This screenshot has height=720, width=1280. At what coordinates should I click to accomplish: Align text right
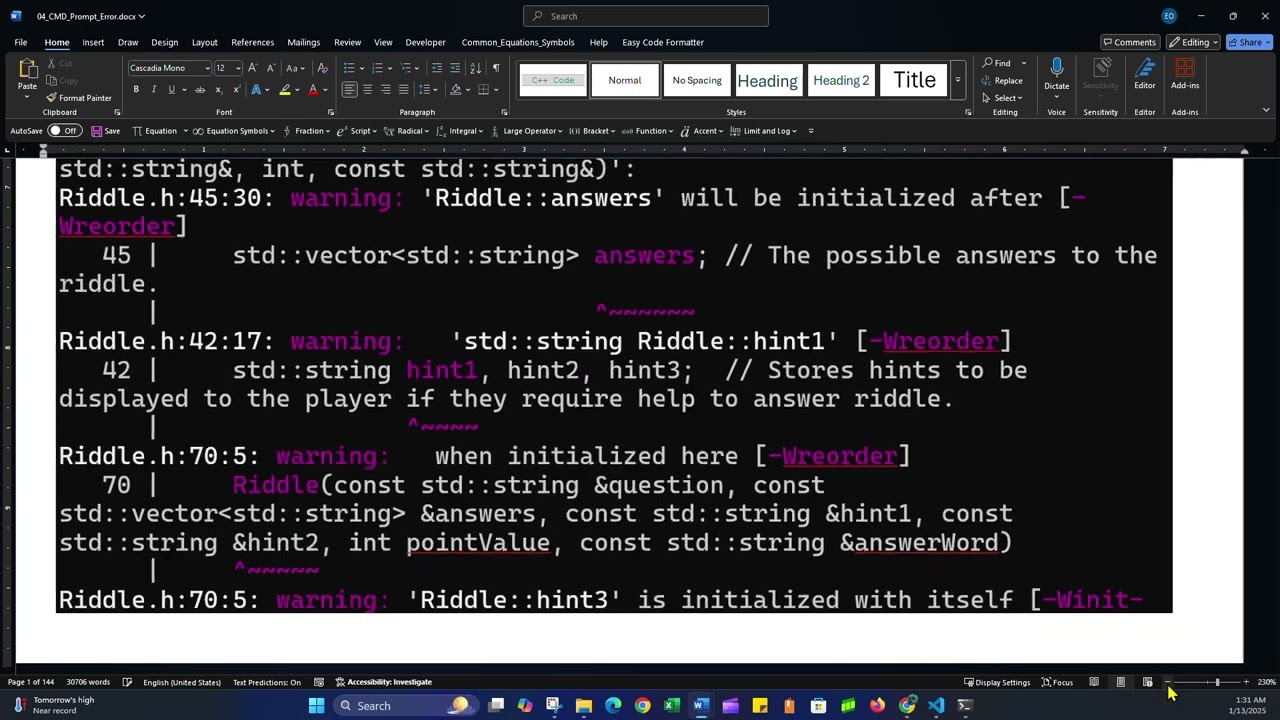[x=385, y=90]
